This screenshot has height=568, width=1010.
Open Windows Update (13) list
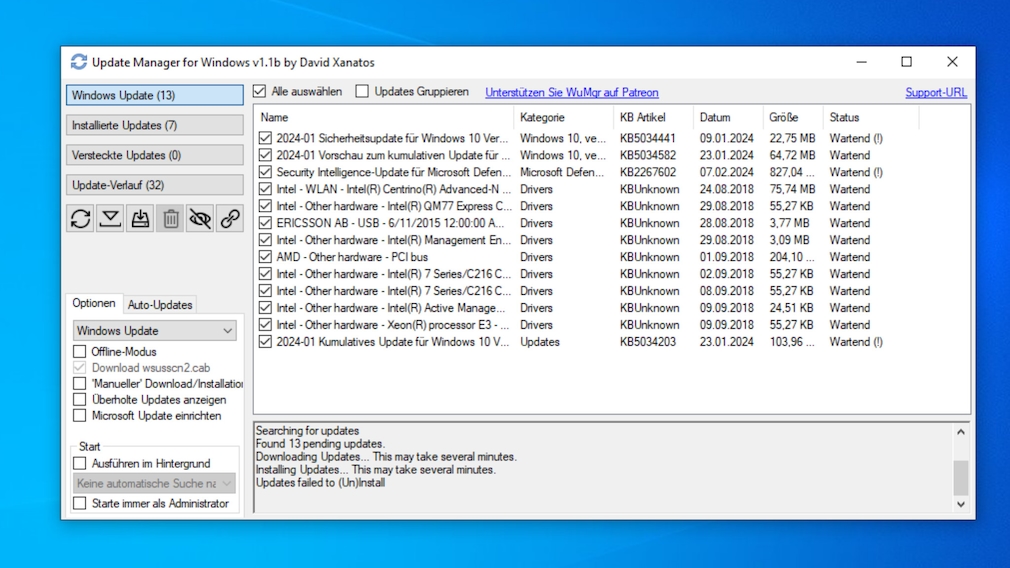(x=155, y=95)
